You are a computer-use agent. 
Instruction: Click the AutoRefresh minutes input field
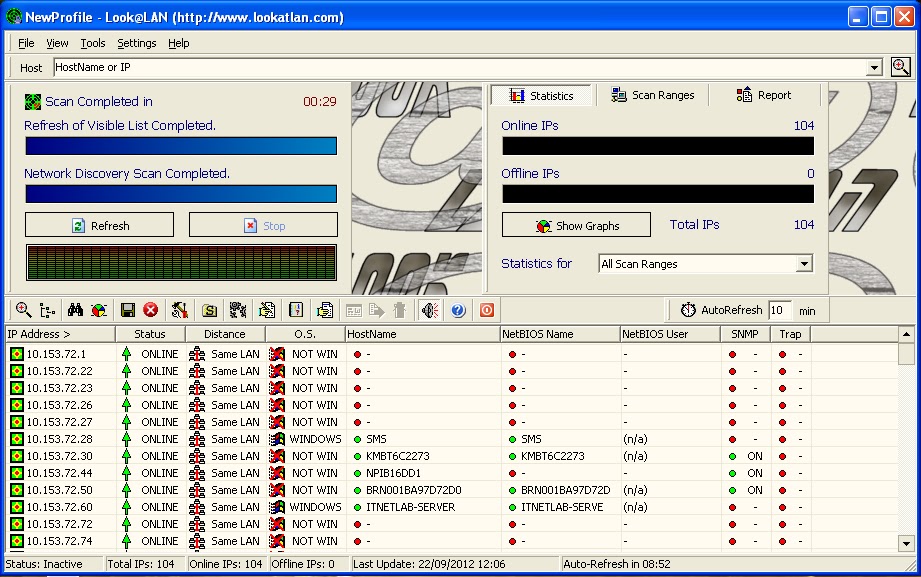coord(780,311)
